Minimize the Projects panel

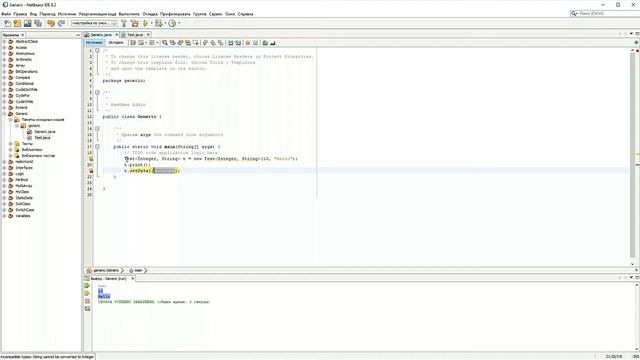pos(78,35)
